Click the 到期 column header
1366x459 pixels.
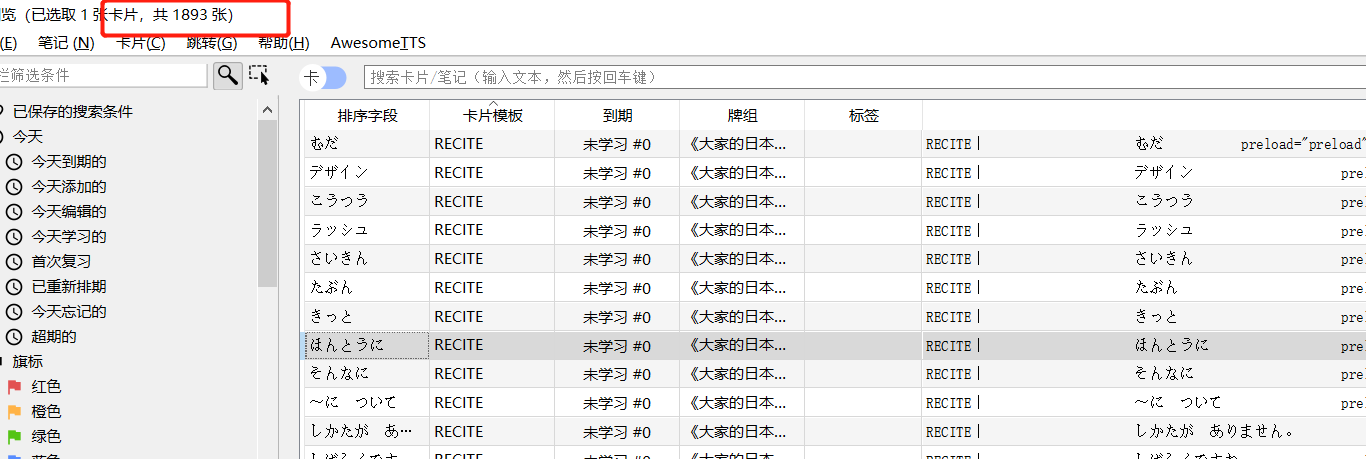617,116
